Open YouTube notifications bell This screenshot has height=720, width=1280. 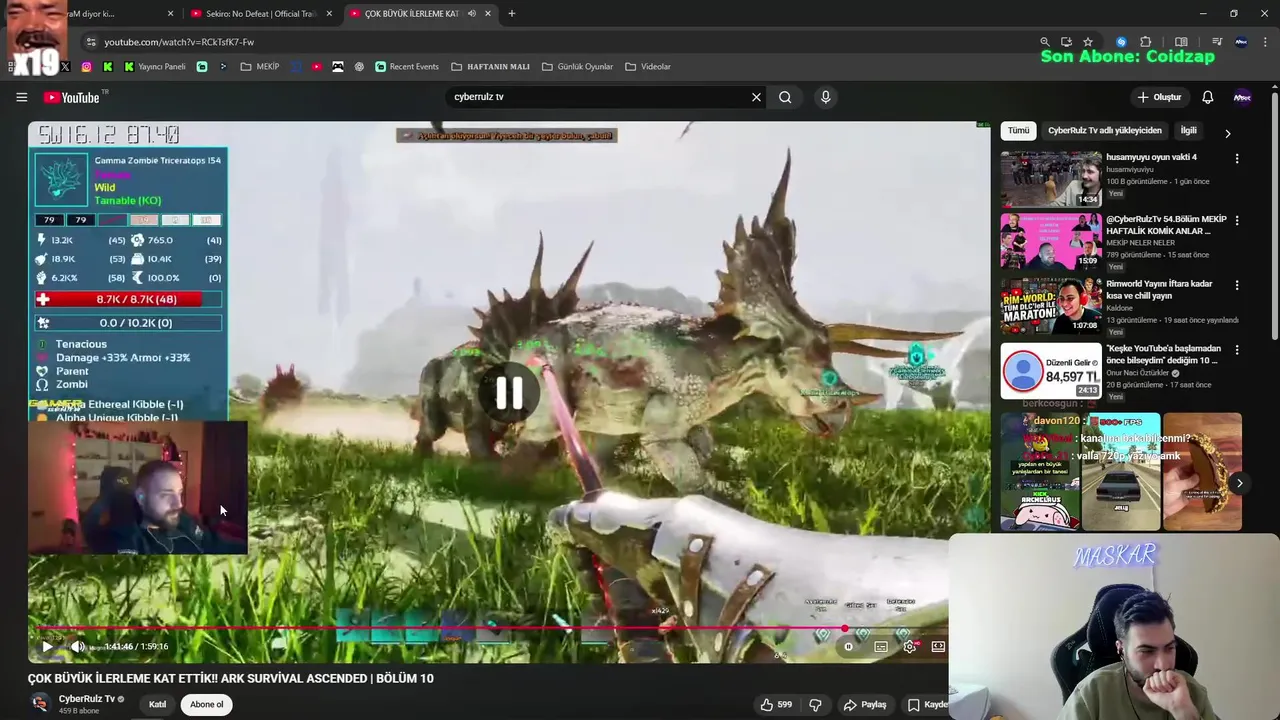coord(1207,97)
